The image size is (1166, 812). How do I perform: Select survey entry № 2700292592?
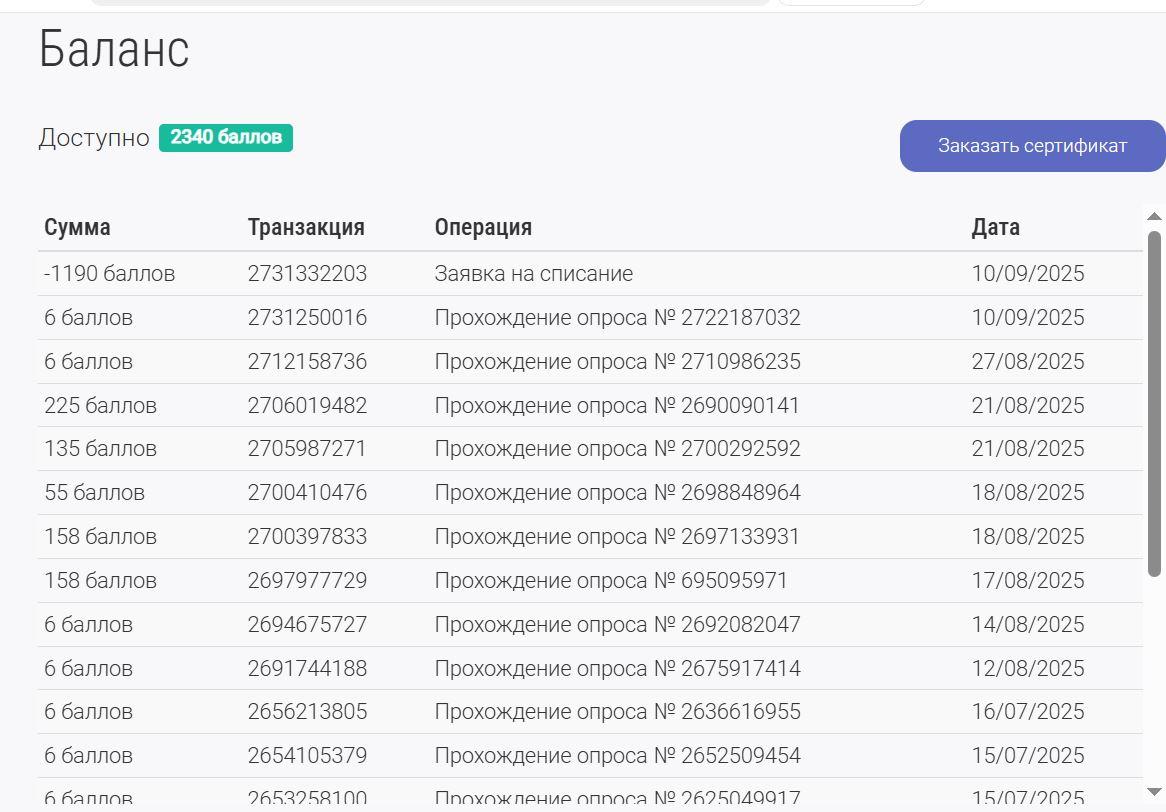pyautogui.click(x=617, y=448)
